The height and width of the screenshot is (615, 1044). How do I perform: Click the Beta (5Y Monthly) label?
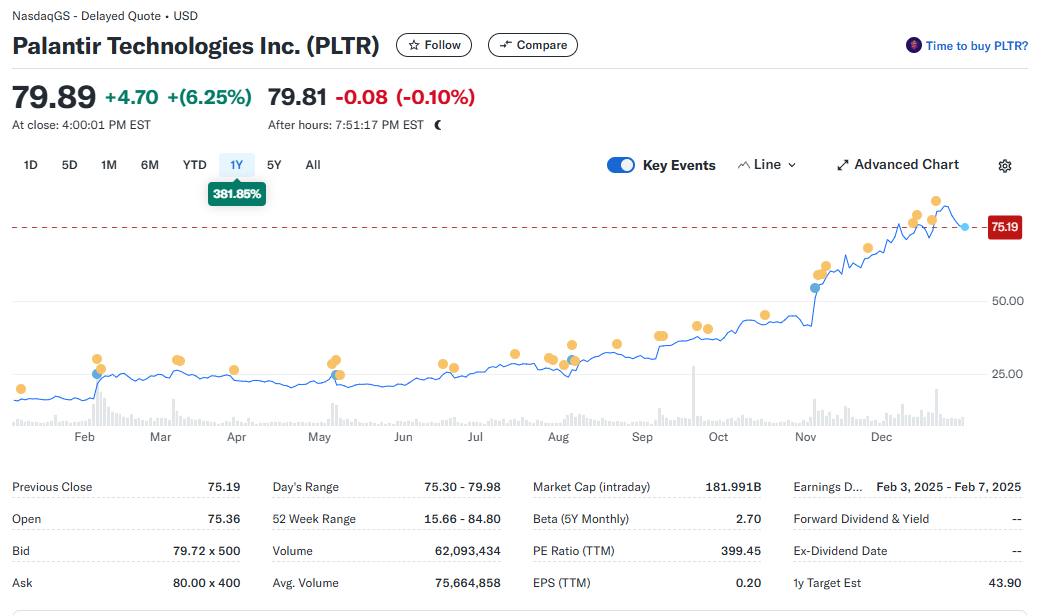pyautogui.click(x=581, y=519)
